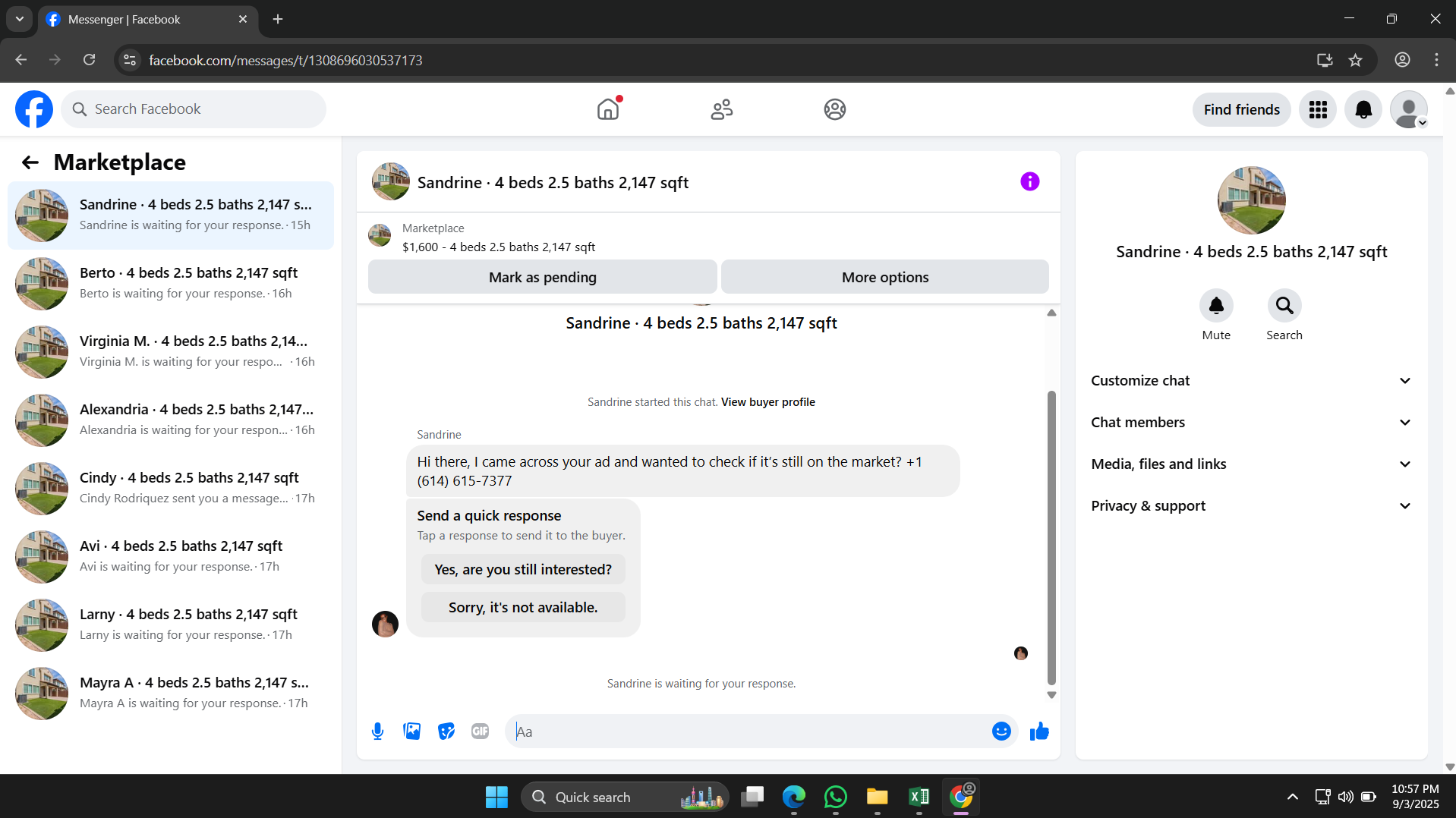Screen dimensions: 1456x818
Task: Open Alexandria's conversation
Action: tap(171, 420)
